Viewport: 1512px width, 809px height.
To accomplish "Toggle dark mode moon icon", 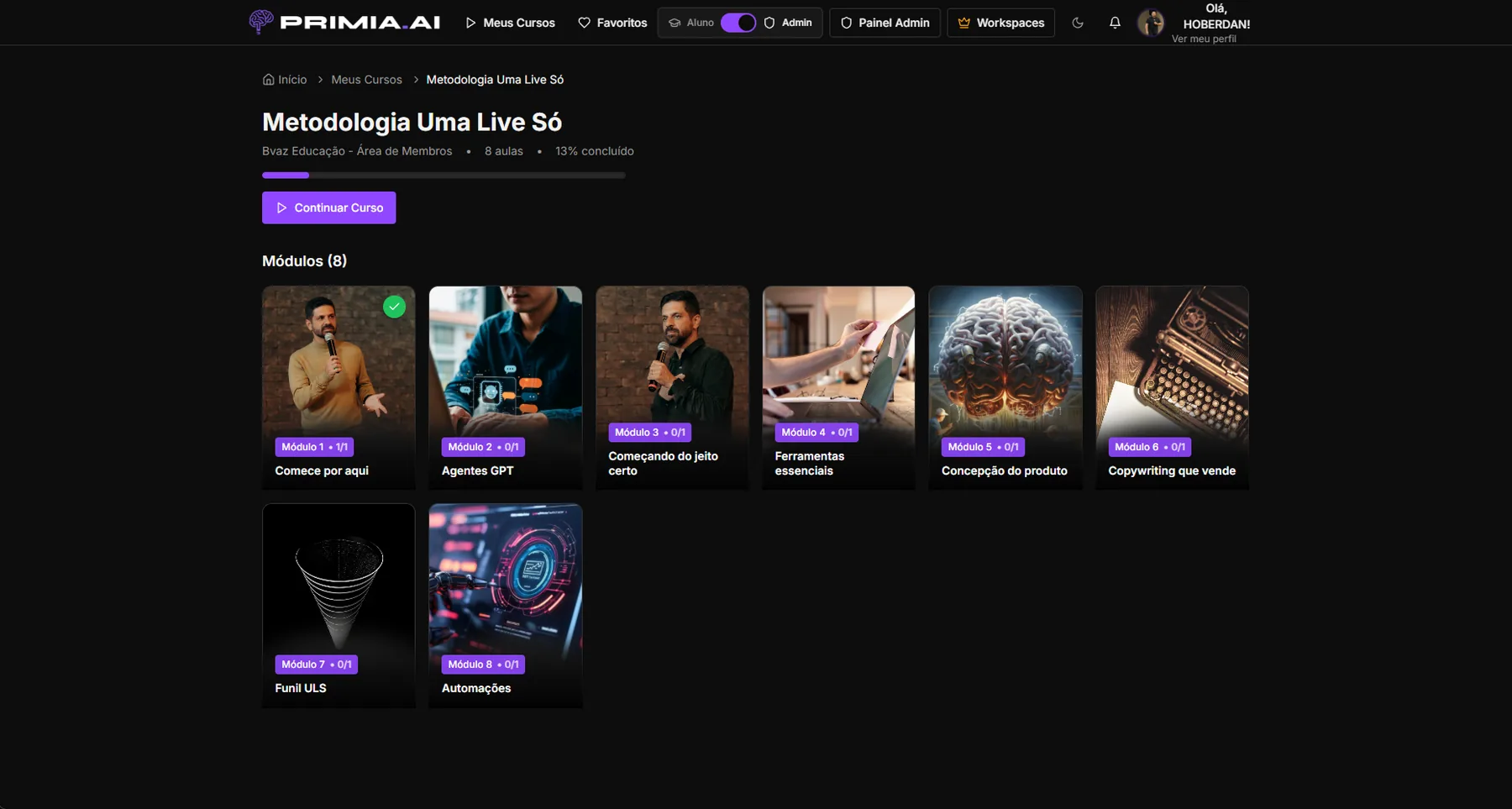I will coord(1078,23).
